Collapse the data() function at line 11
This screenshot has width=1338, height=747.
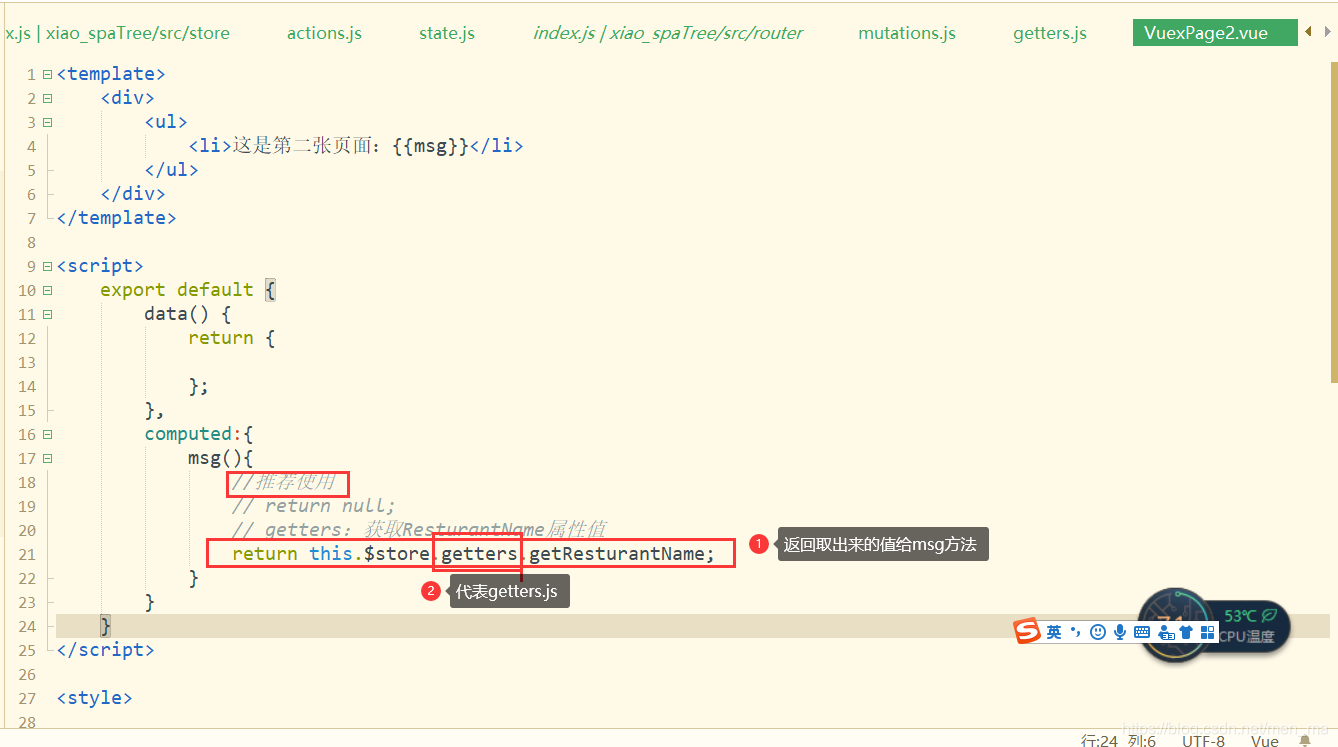click(x=47, y=314)
